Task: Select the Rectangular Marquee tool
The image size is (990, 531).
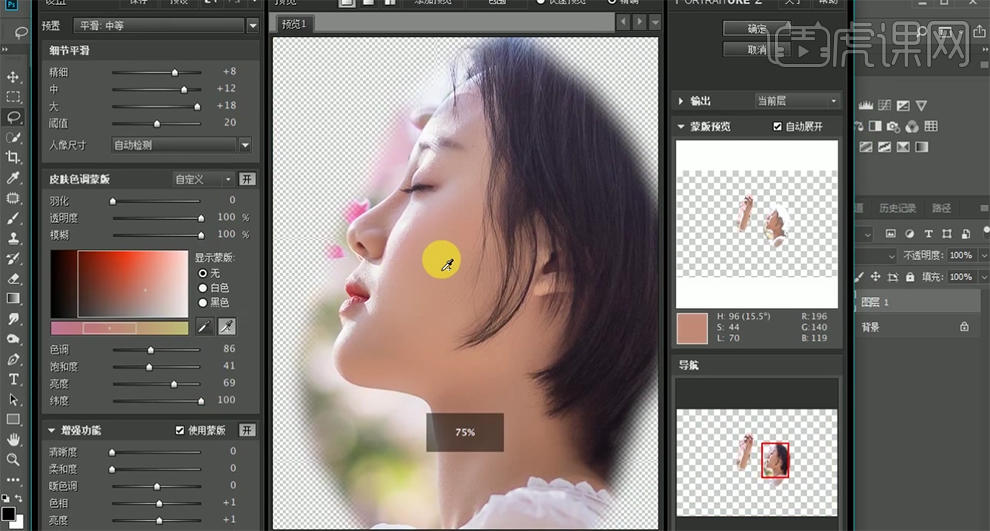Action: tap(14, 97)
